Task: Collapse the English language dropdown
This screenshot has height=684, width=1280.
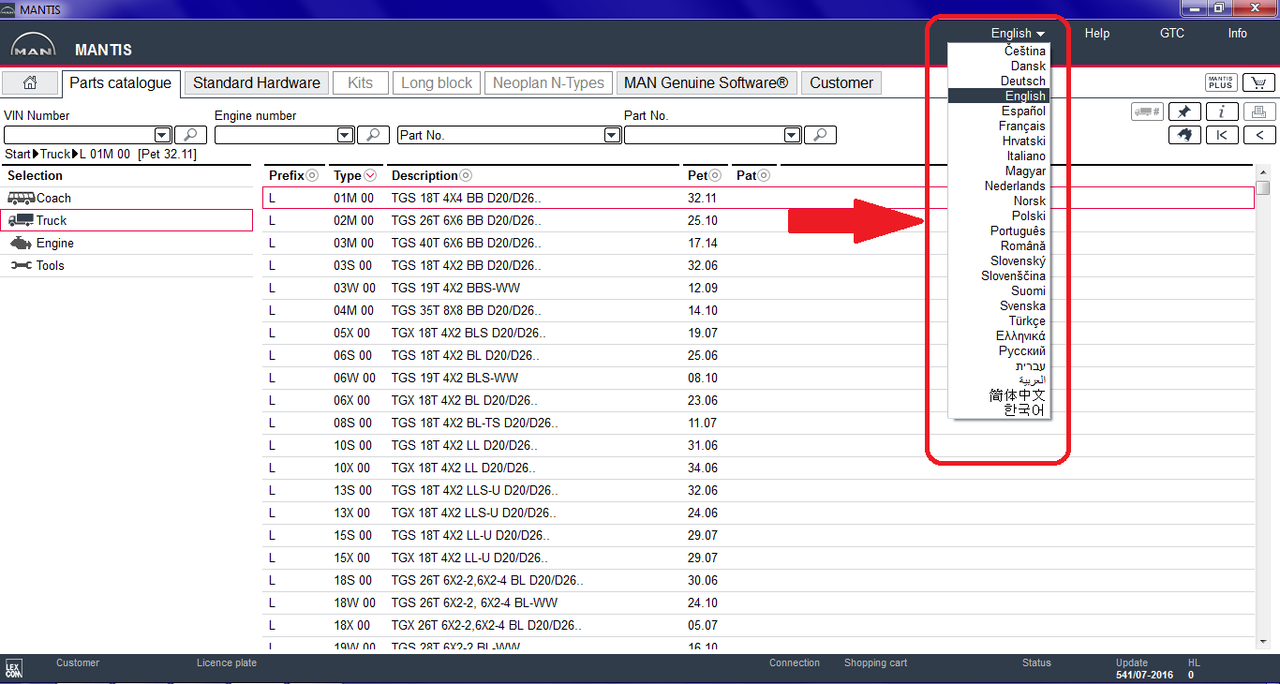Action: [x=1017, y=33]
